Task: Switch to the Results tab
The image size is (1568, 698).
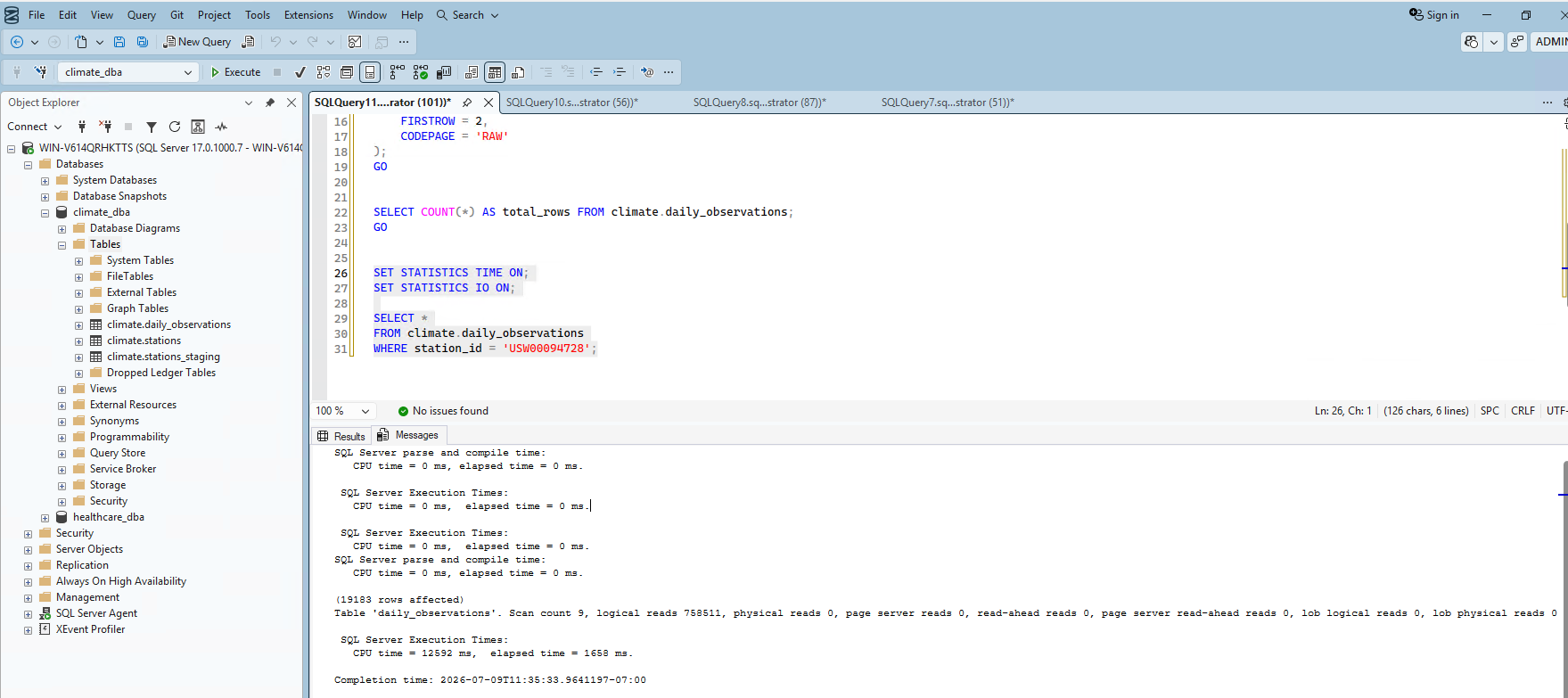Action: pos(341,436)
